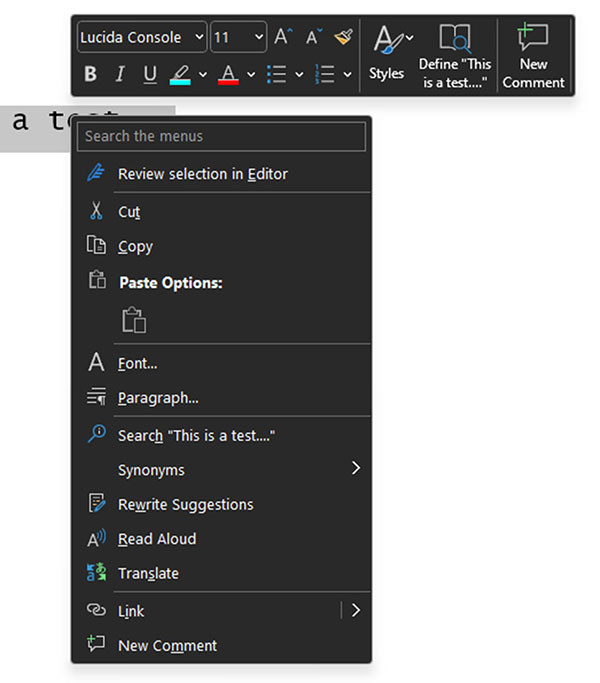Increase font size with grow icon
This screenshot has height=683, width=600.
pos(283,37)
